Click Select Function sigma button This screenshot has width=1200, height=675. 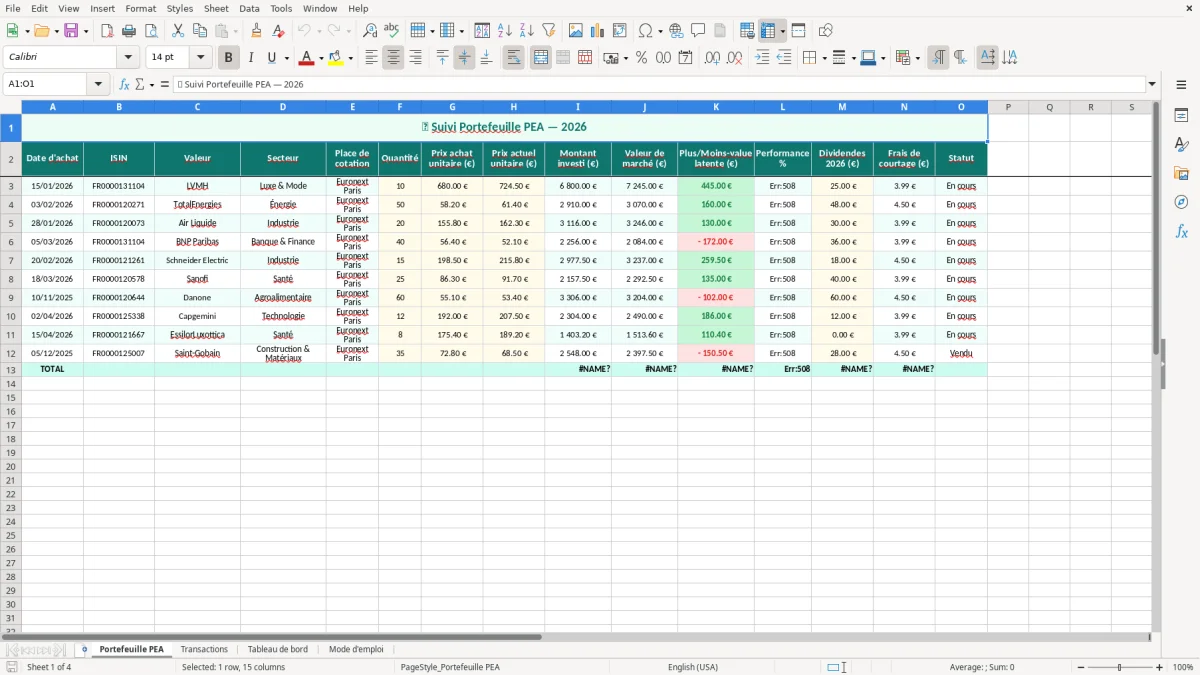[x=139, y=84]
